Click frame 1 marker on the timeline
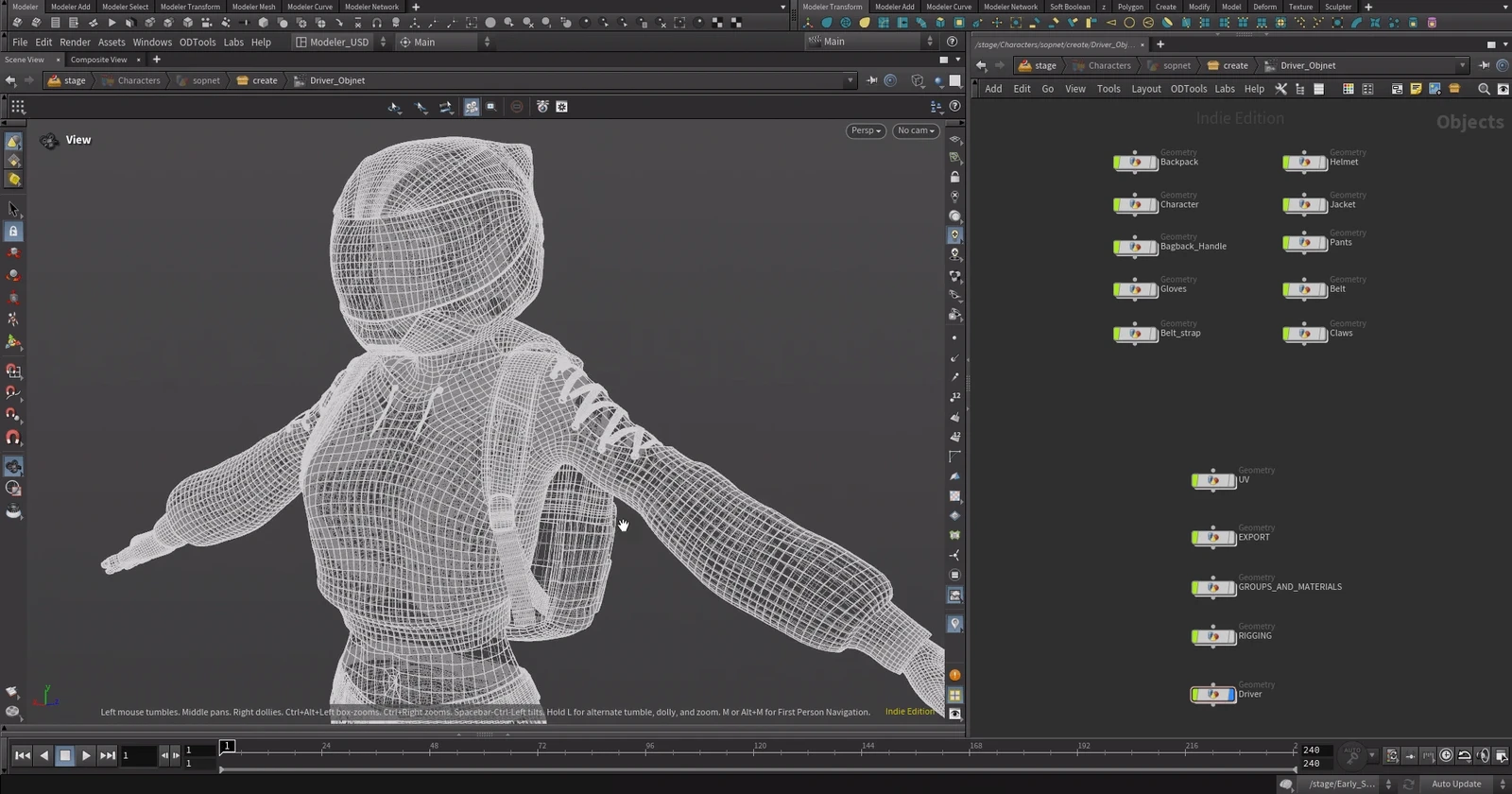Image resolution: width=1512 pixels, height=794 pixels. pyautogui.click(x=227, y=746)
